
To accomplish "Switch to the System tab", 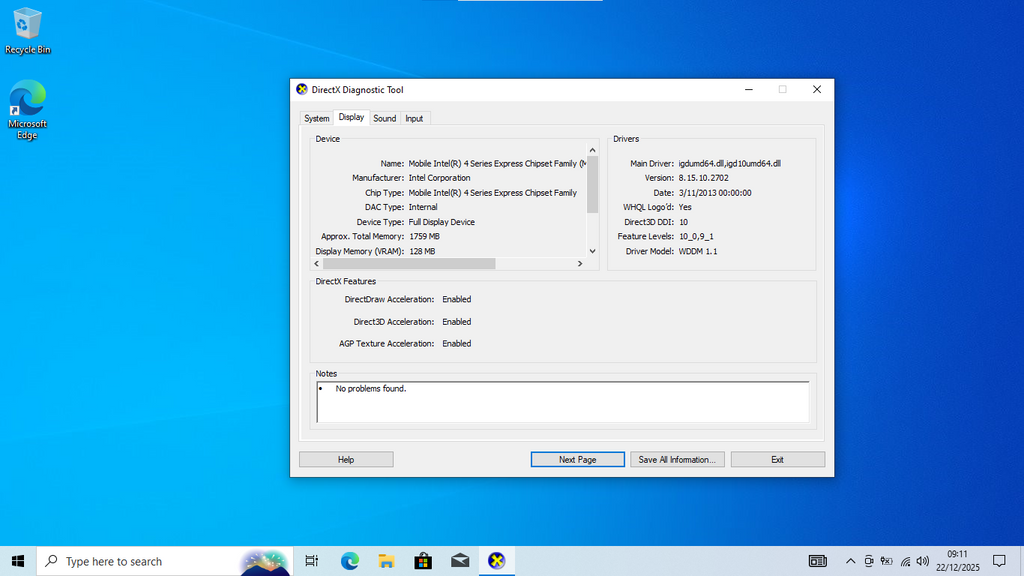I will click(316, 118).
